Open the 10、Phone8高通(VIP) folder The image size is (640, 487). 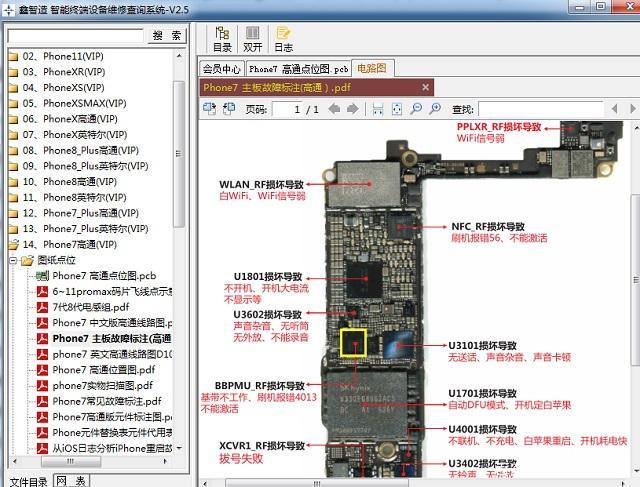pyautogui.click(x=70, y=182)
